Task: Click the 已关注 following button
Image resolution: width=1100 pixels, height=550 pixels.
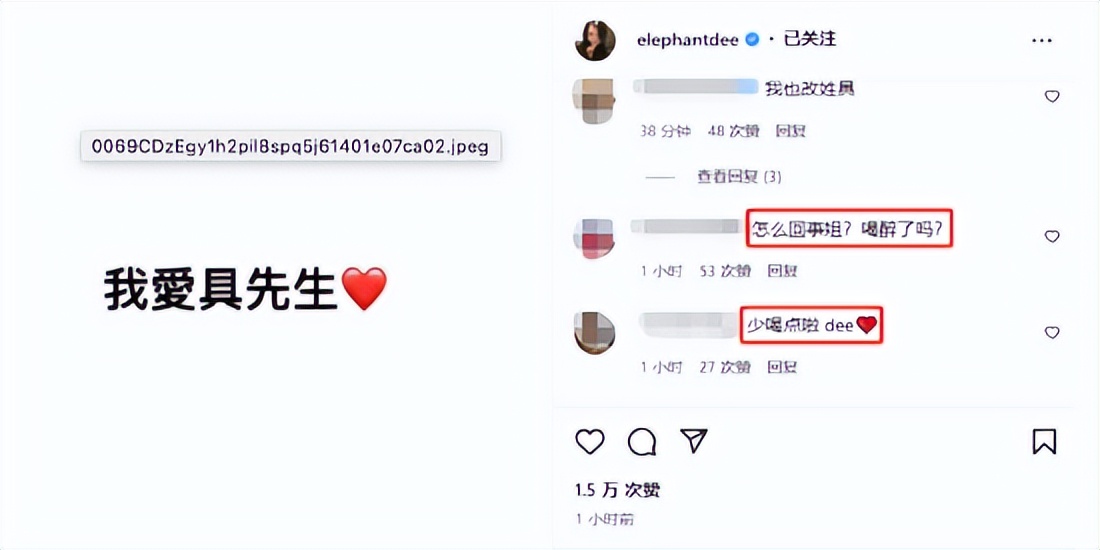Action: [810, 39]
